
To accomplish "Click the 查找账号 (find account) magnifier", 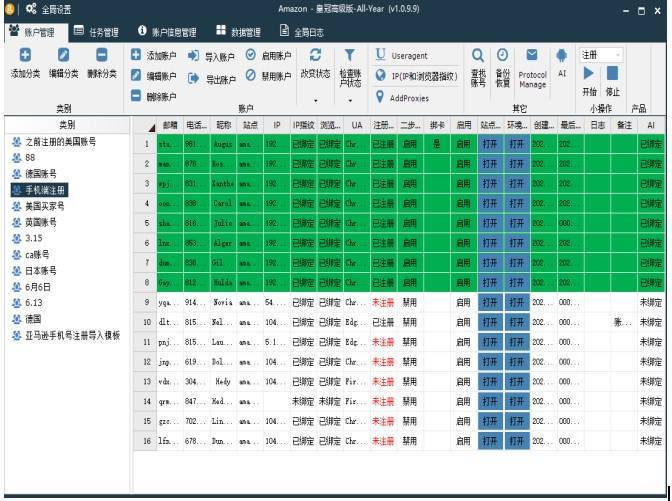I will click(x=478, y=55).
